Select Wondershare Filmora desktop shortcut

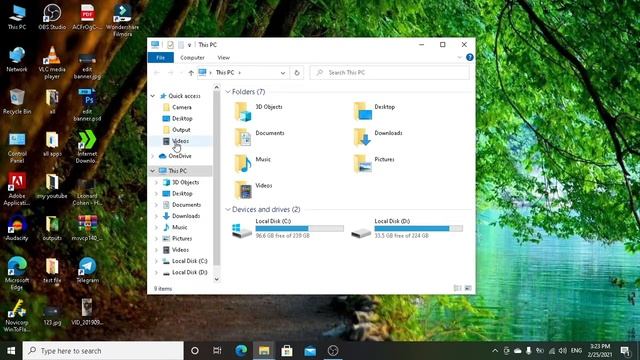tap(122, 20)
